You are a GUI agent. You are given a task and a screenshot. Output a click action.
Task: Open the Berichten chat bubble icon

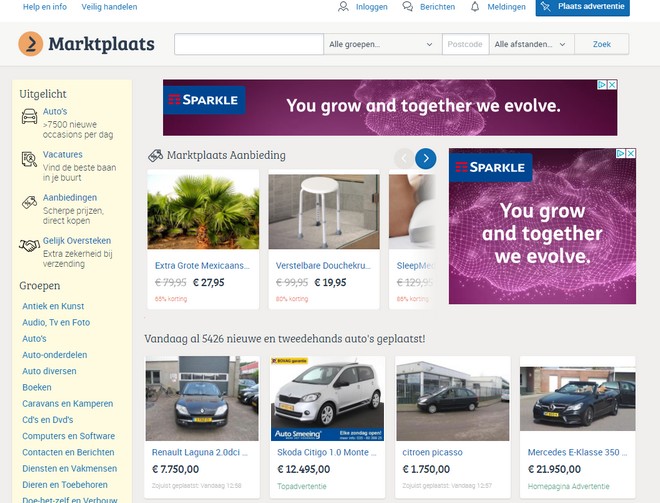pos(407,6)
